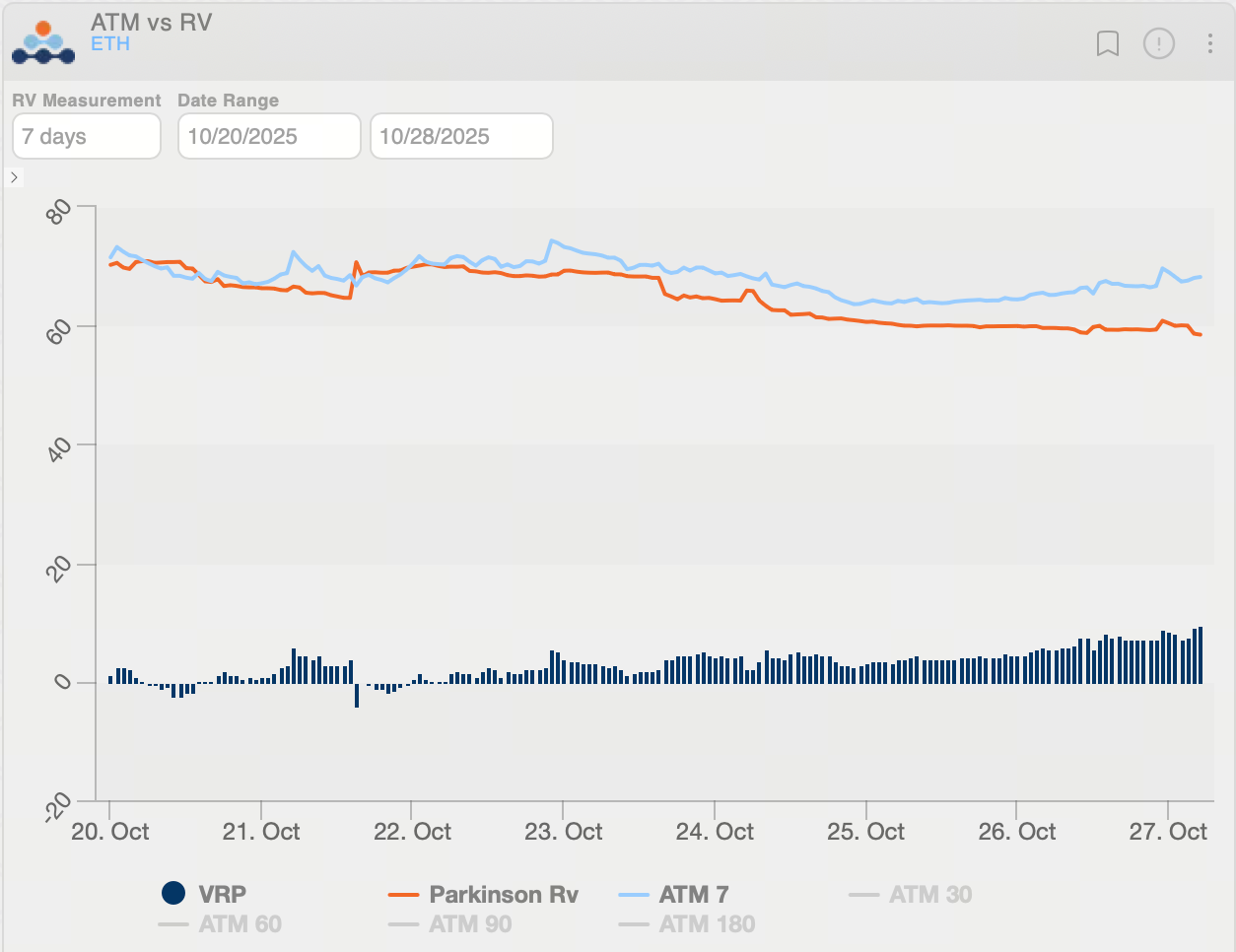Click the 26. Oct x-axis label
The image size is (1236, 952).
1016,832
